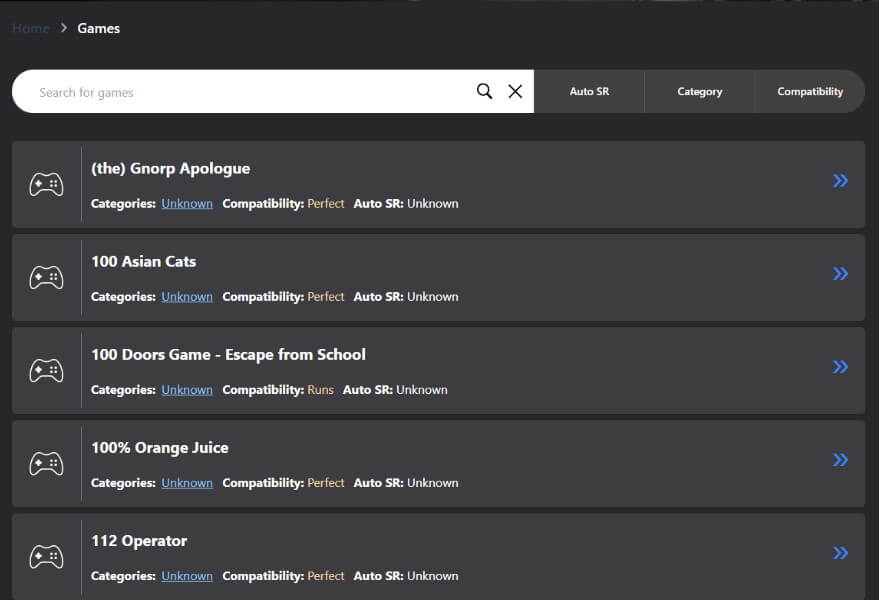
Task: Click Perfect compatibility value for 100% Orange Juice
Action: (326, 483)
